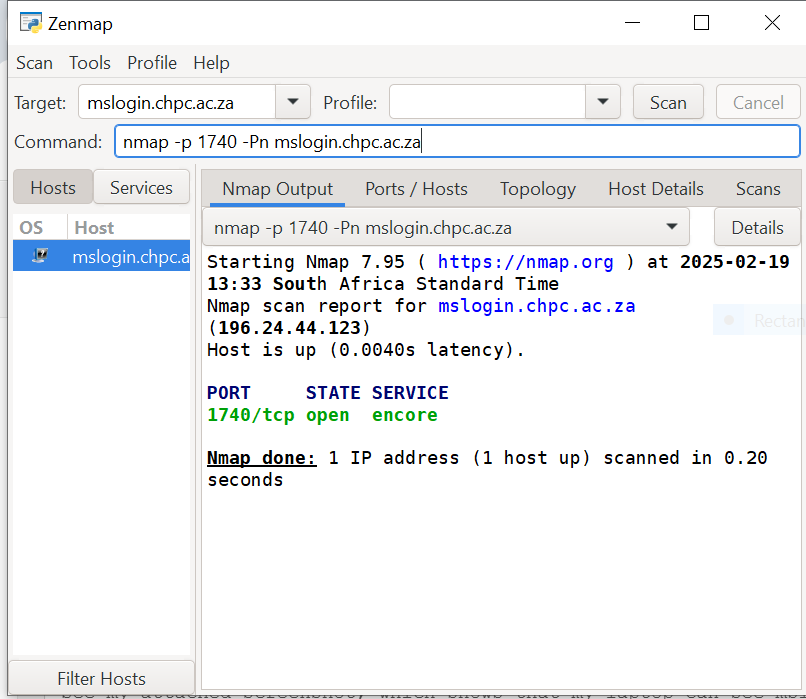This screenshot has height=699, width=806.
Task: Switch to the Ports / Hosts tab
Action: (x=416, y=189)
